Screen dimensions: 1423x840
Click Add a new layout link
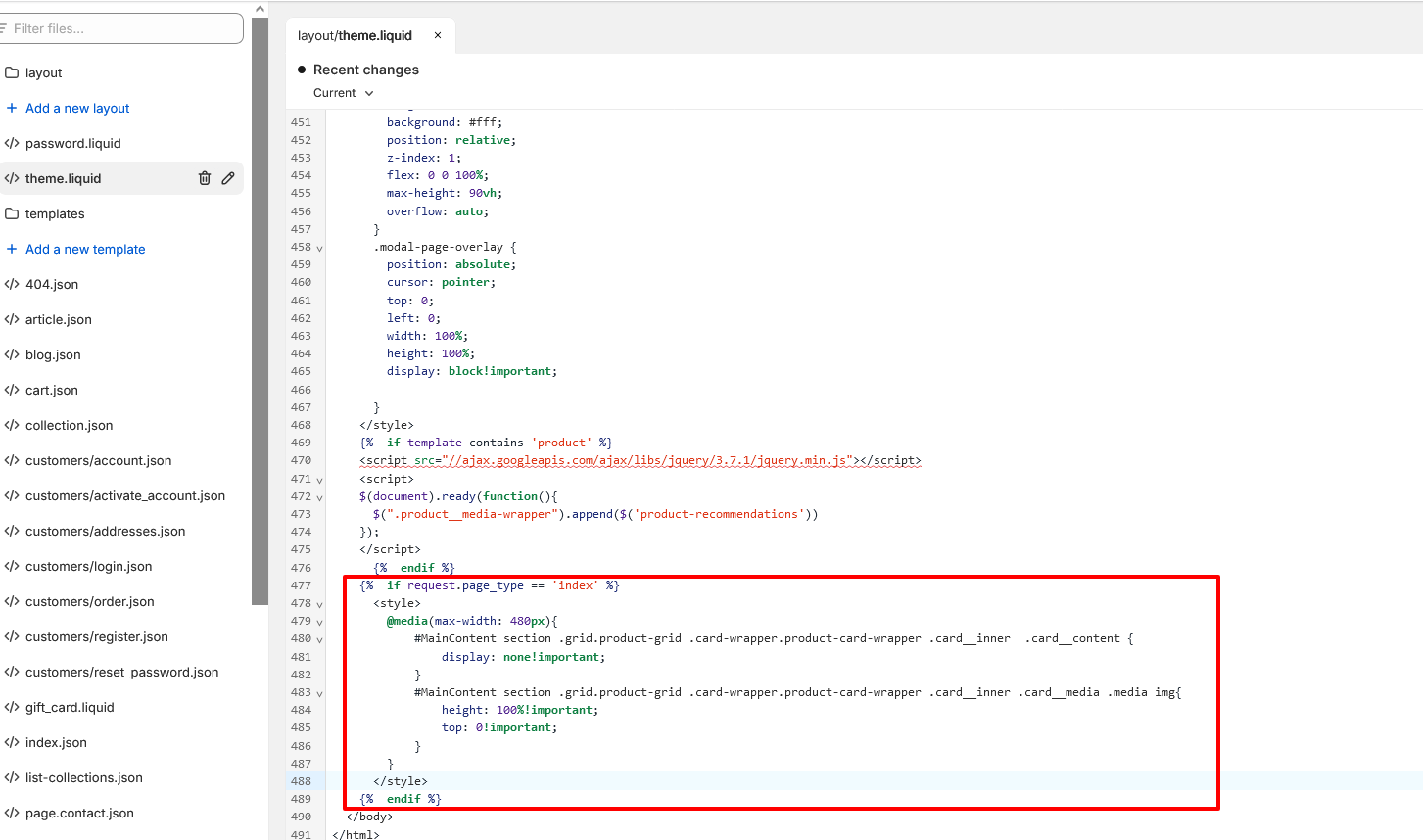coord(77,108)
